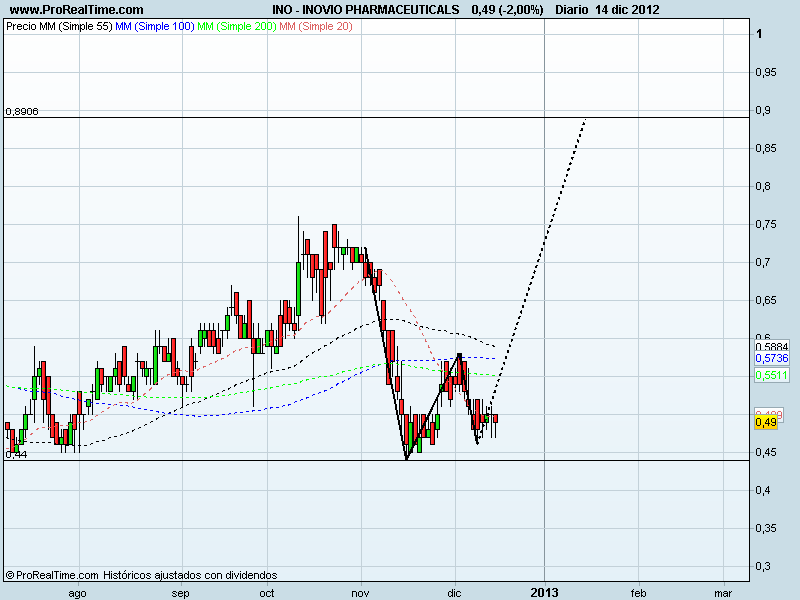Click the 0,9 price axis label
Viewport: 800px width, 600px height.
tap(763, 110)
